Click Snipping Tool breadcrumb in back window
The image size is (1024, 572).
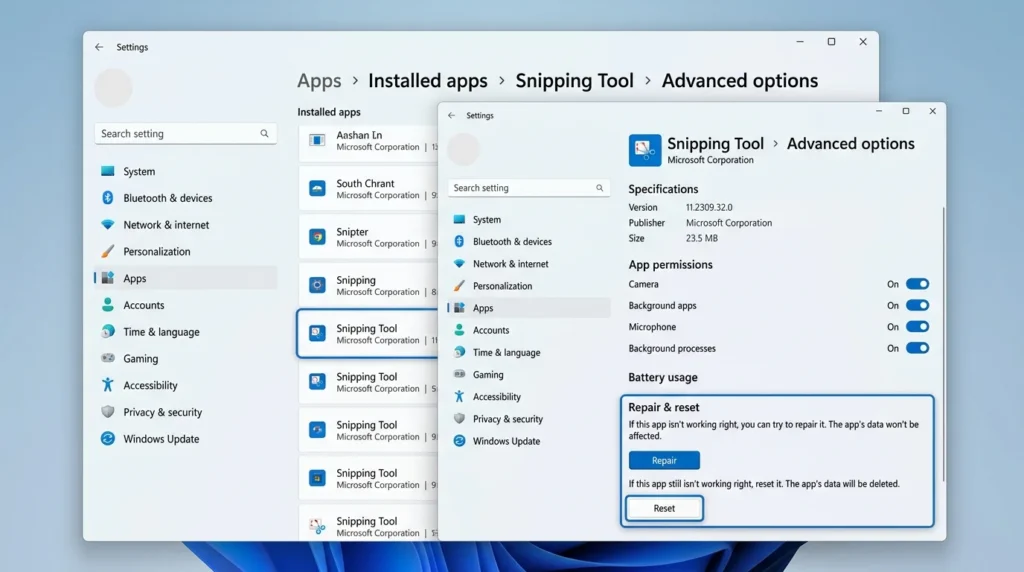[575, 80]
